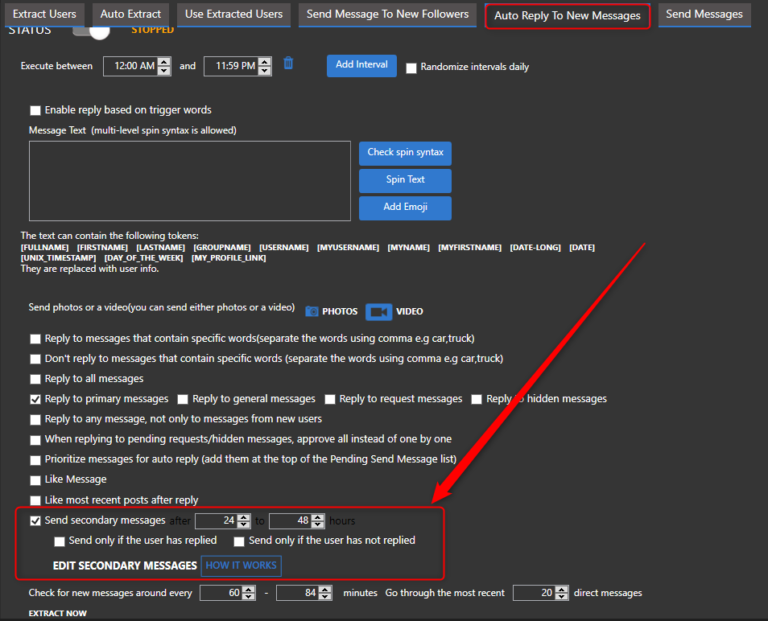Click EDIT SECONDARY MESSAGES link

pos(124,566)
